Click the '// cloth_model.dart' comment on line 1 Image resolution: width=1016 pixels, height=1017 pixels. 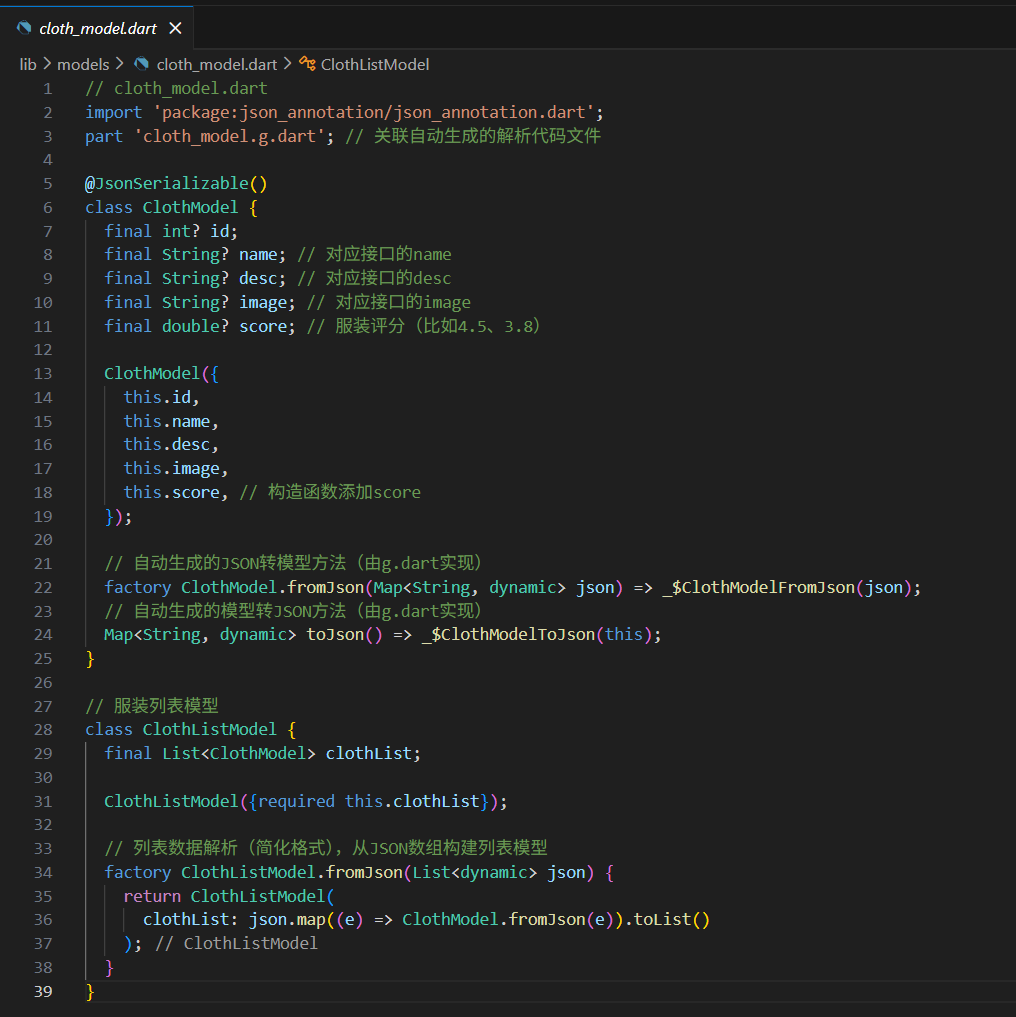pyautogui.click(x=176, y=88)
